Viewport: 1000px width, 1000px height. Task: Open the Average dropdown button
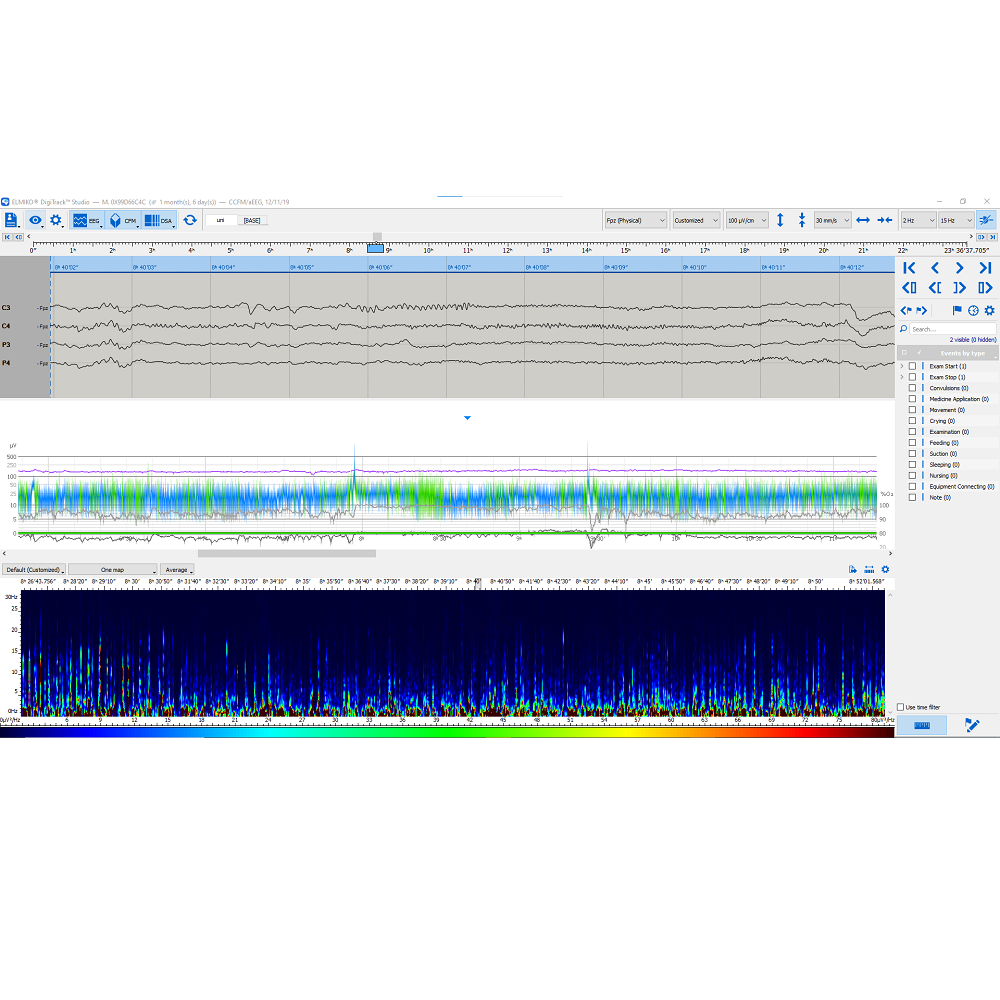click(178, 570)
